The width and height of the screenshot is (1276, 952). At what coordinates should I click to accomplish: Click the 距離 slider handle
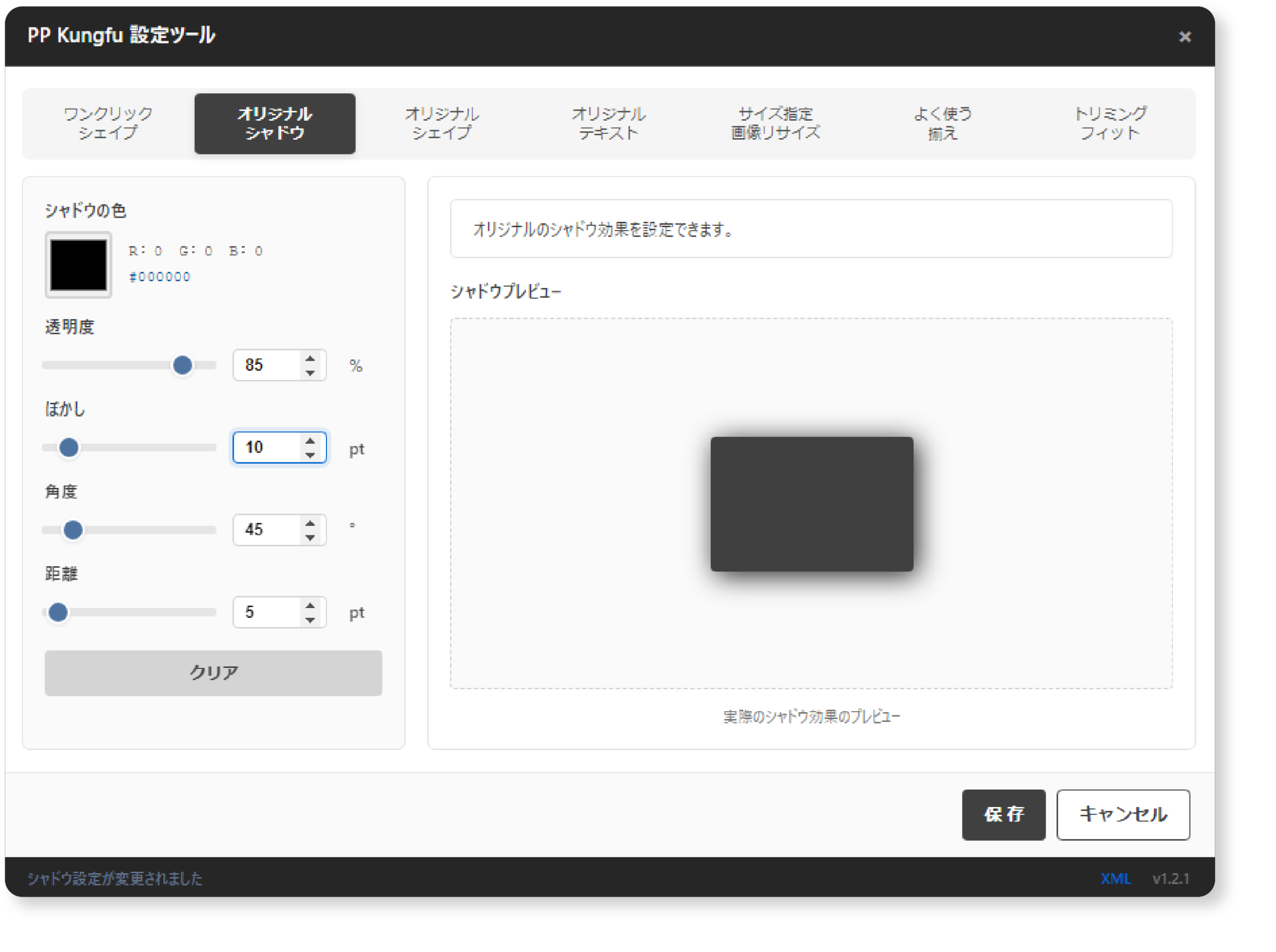click(58, 612)
